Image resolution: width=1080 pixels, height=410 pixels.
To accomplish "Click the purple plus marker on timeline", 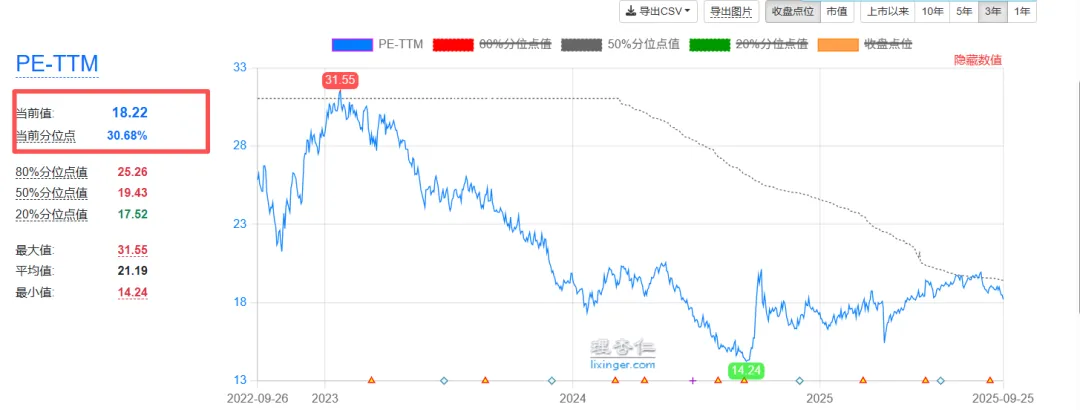I will coord(693,380).
